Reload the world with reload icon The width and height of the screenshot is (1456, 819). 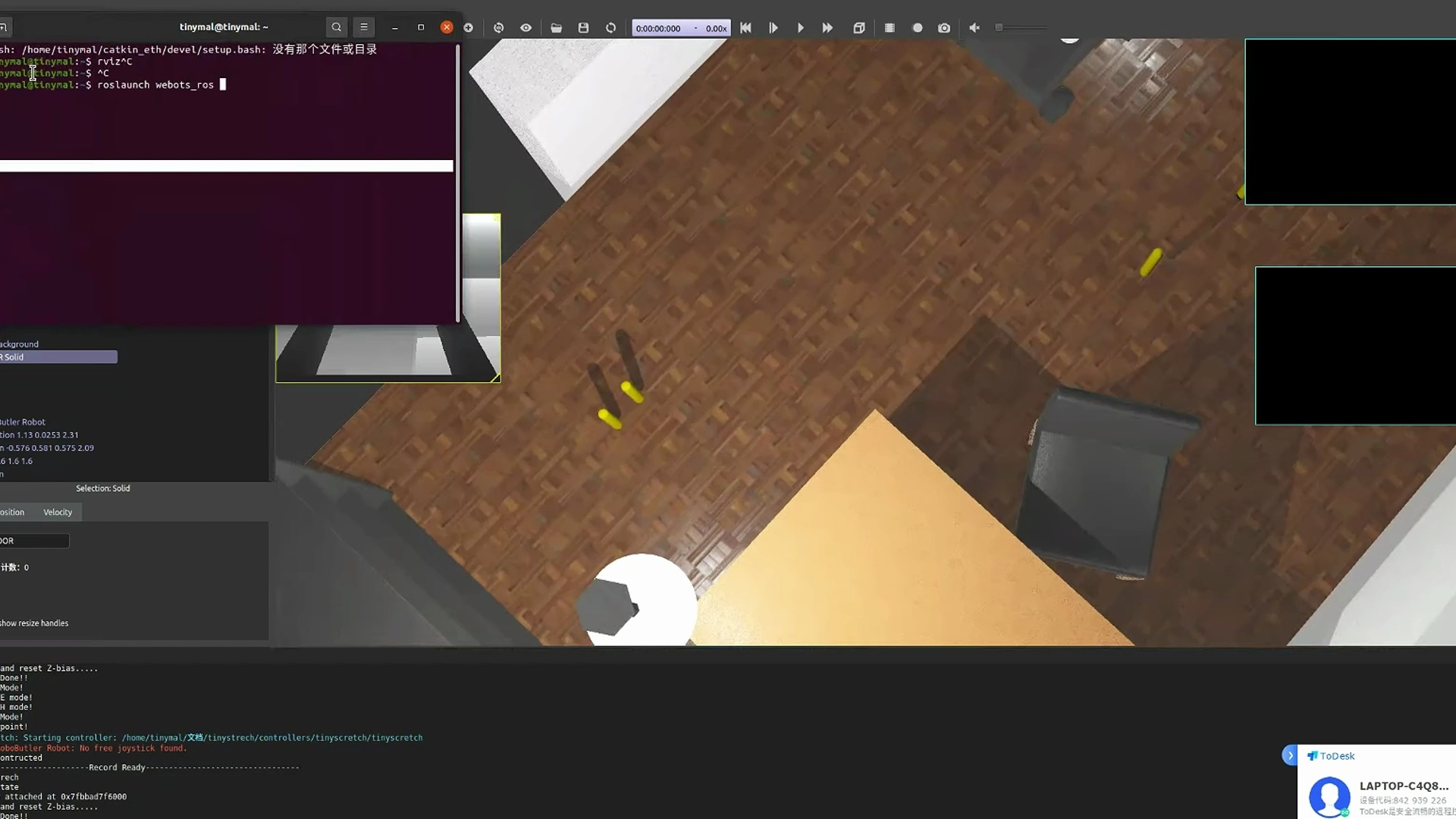tap(610, 28)
